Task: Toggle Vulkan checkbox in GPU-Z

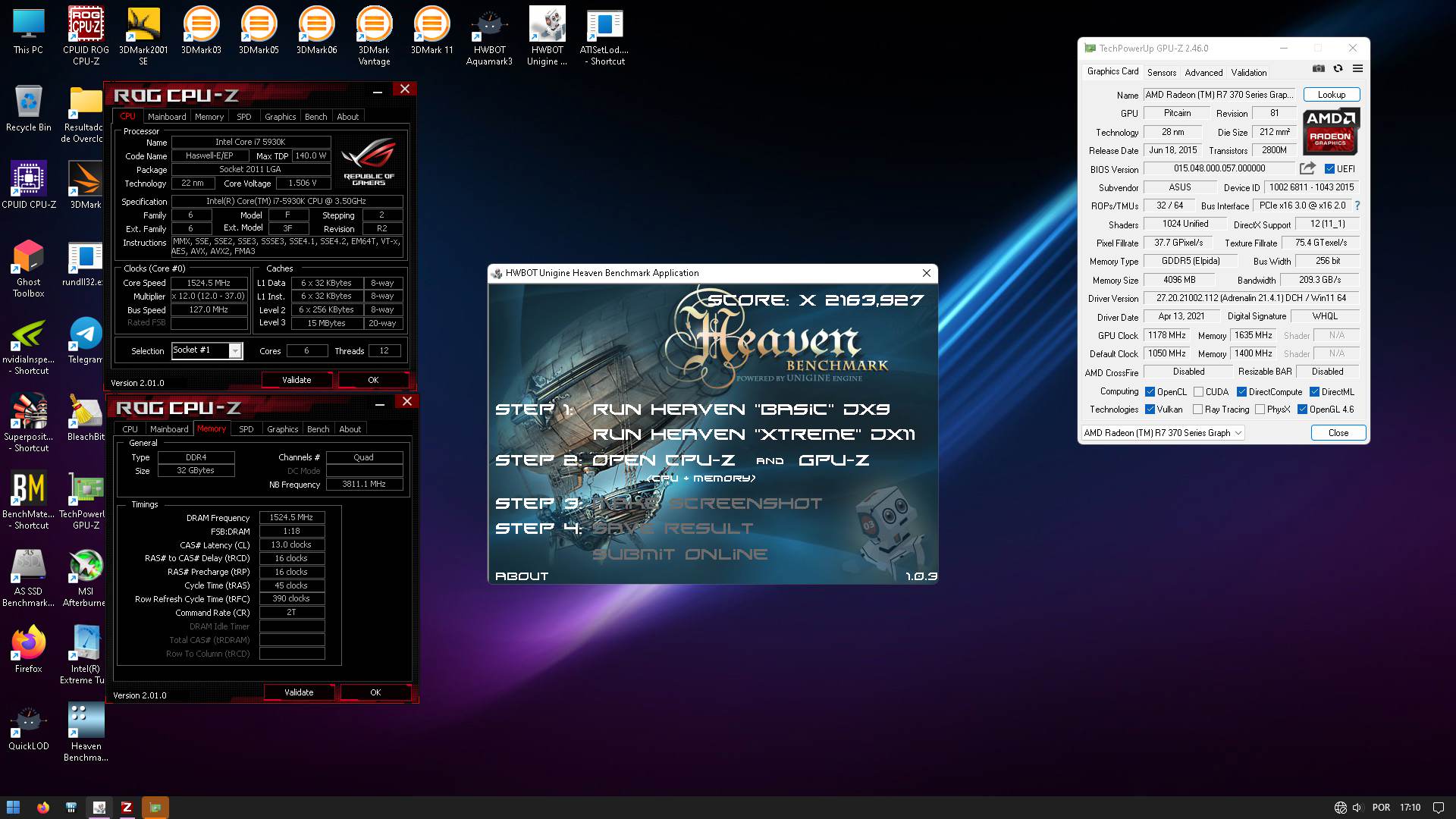Action: click(1150, 409)
